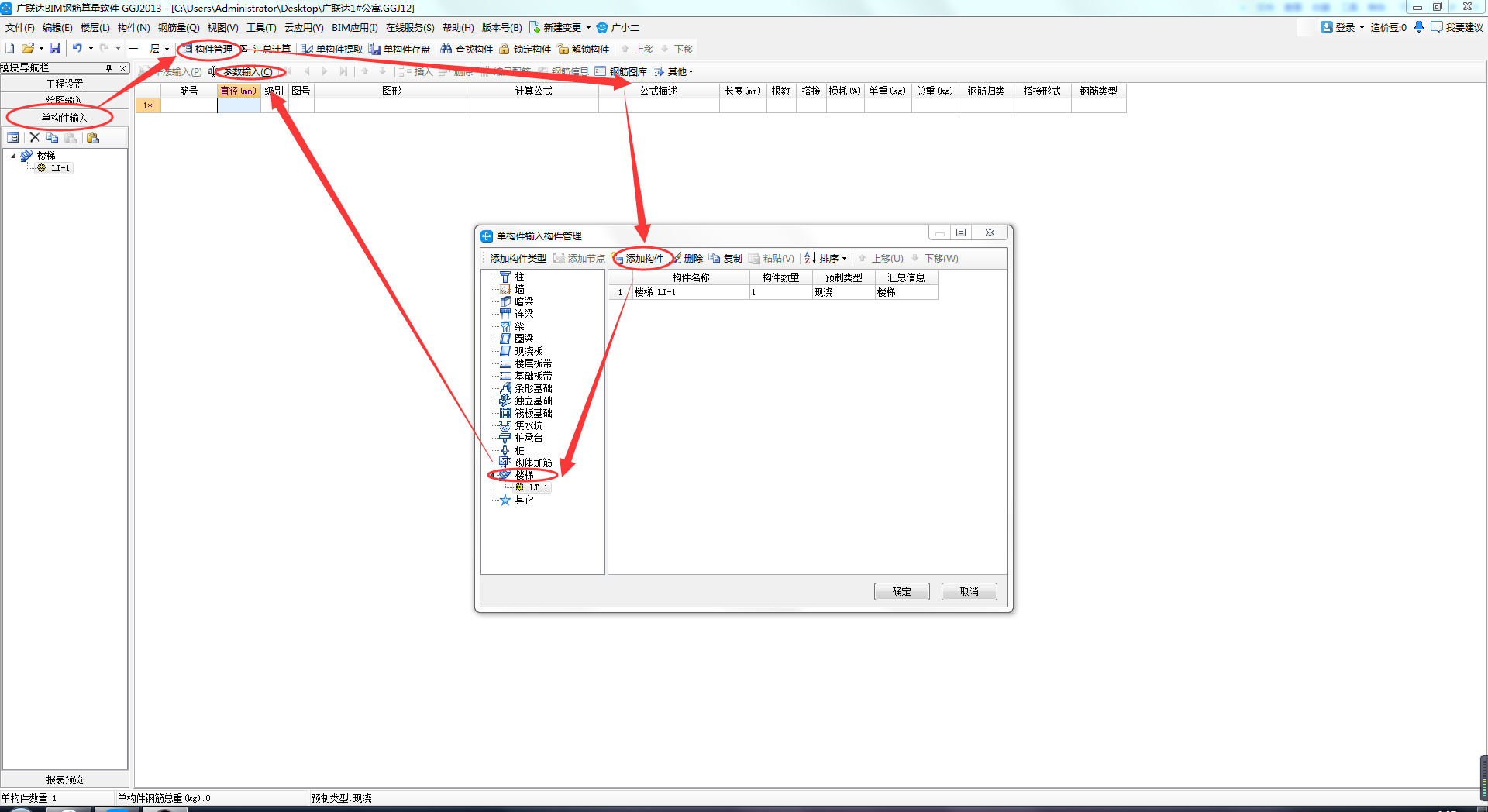Click the 筋号 cell in row 1

pos(188,105)
